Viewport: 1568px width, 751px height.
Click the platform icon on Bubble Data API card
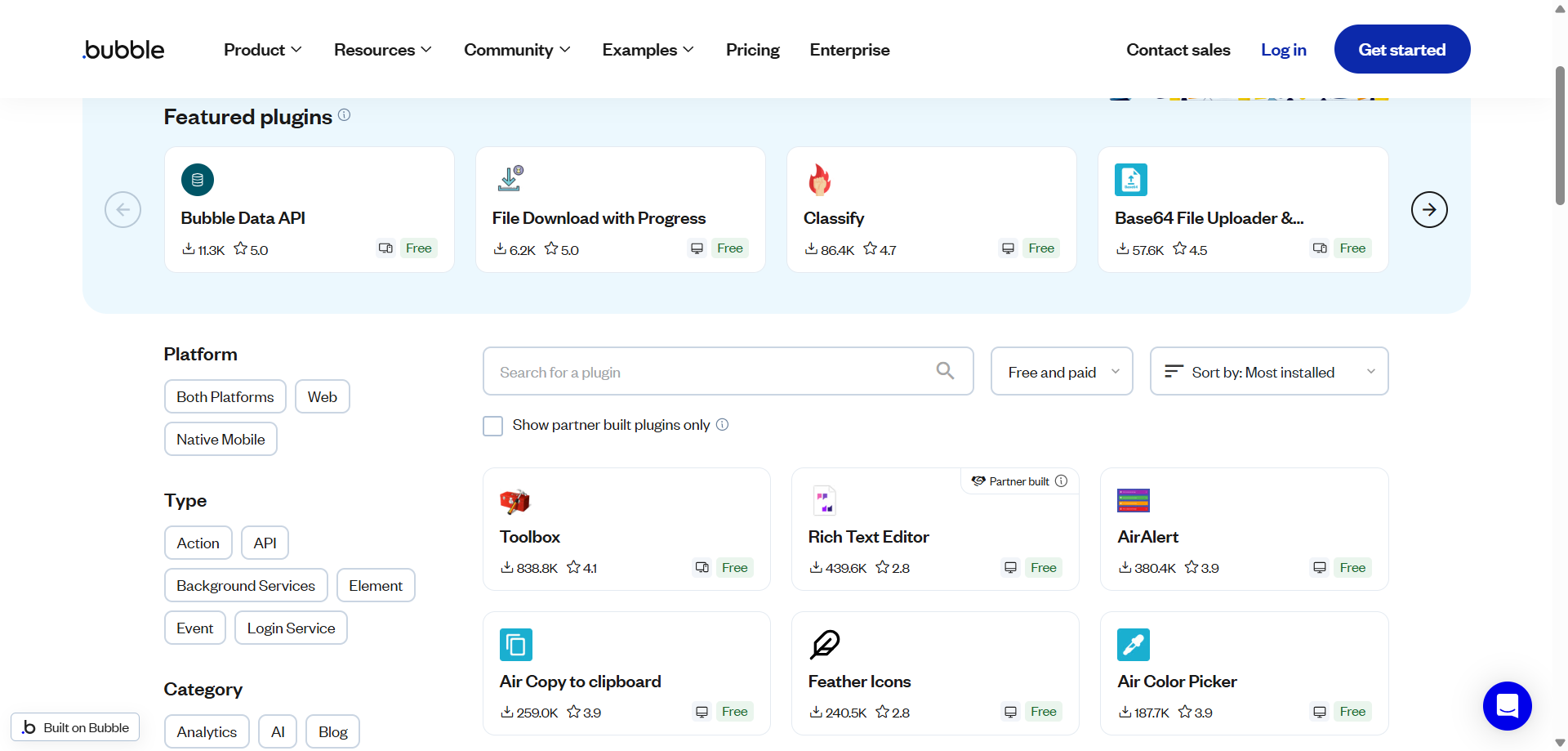[386, 248]
